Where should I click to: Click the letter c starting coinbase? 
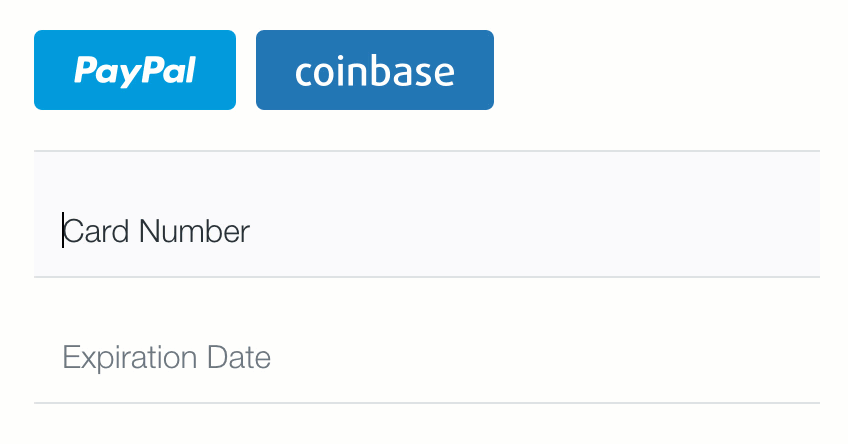point(304,75)
